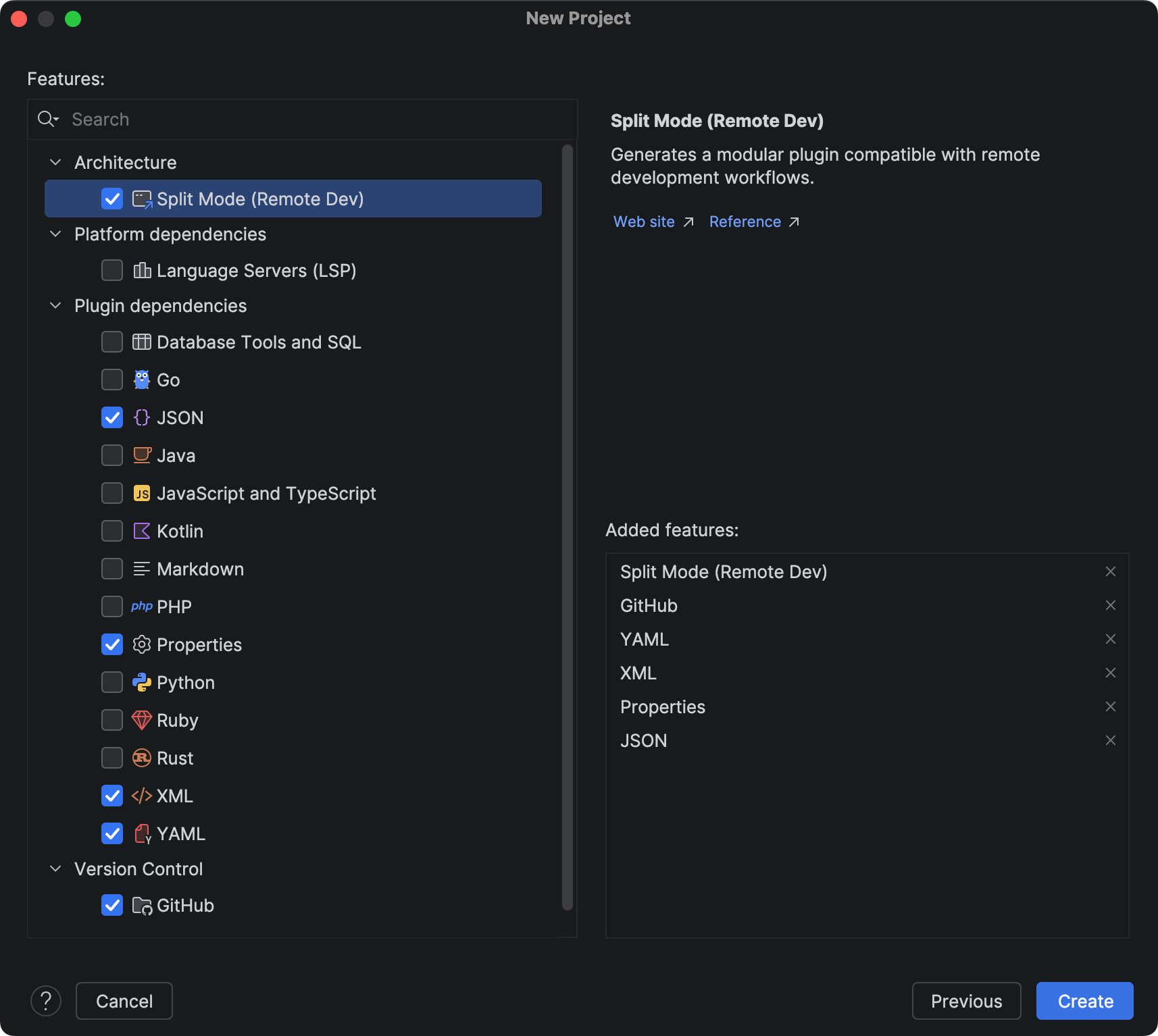Click the Java cup icon
The width and height of the screenshot is (1158, 1036).
point(142,456)
